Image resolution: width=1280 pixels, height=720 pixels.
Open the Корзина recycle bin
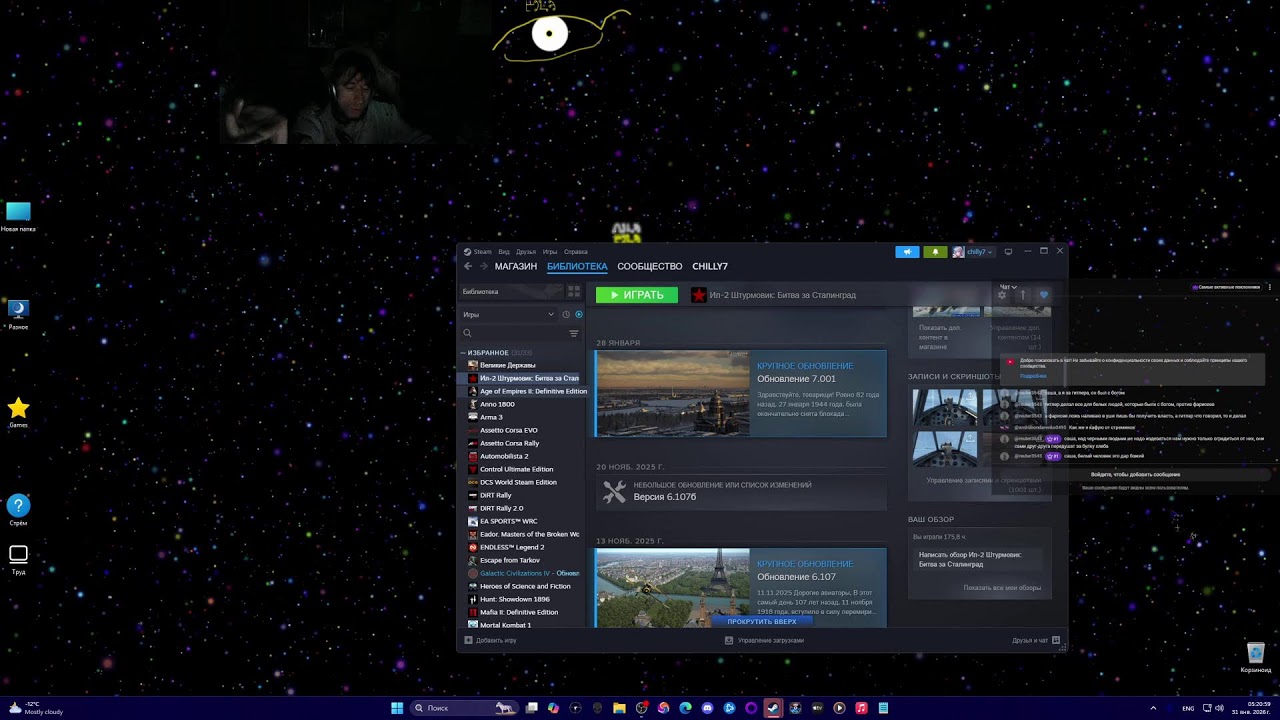(x=1256, y=657)
